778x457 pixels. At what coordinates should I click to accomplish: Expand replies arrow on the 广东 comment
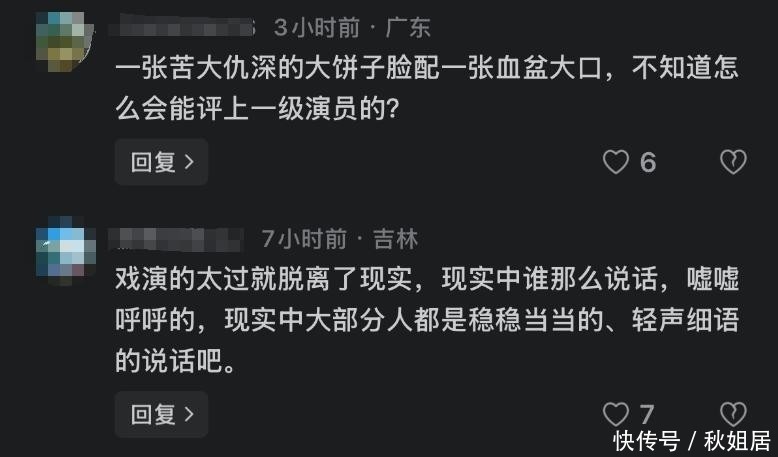click(x=188, y=162)
